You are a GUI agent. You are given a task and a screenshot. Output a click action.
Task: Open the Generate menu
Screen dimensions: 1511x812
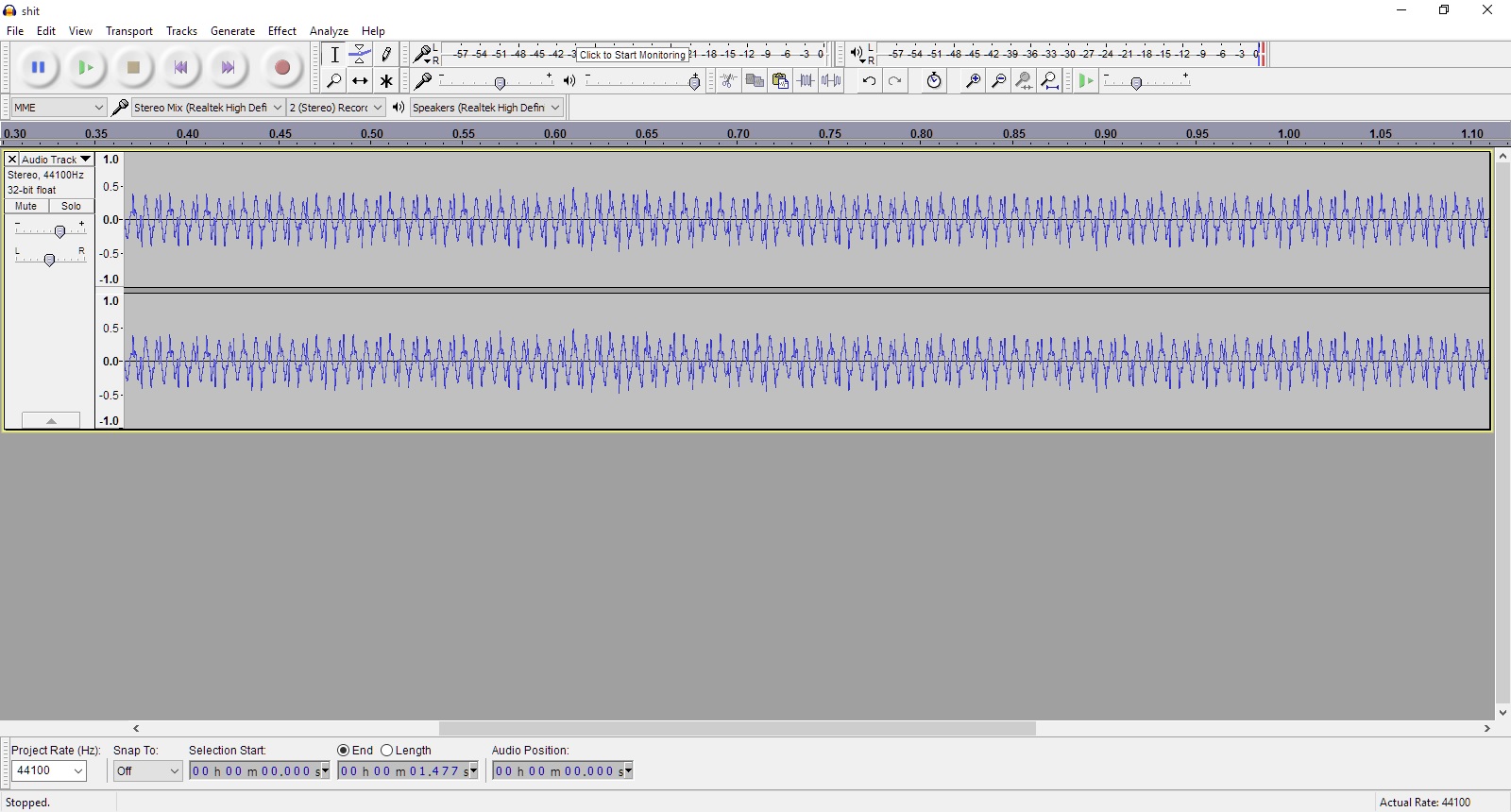[232, 31]
